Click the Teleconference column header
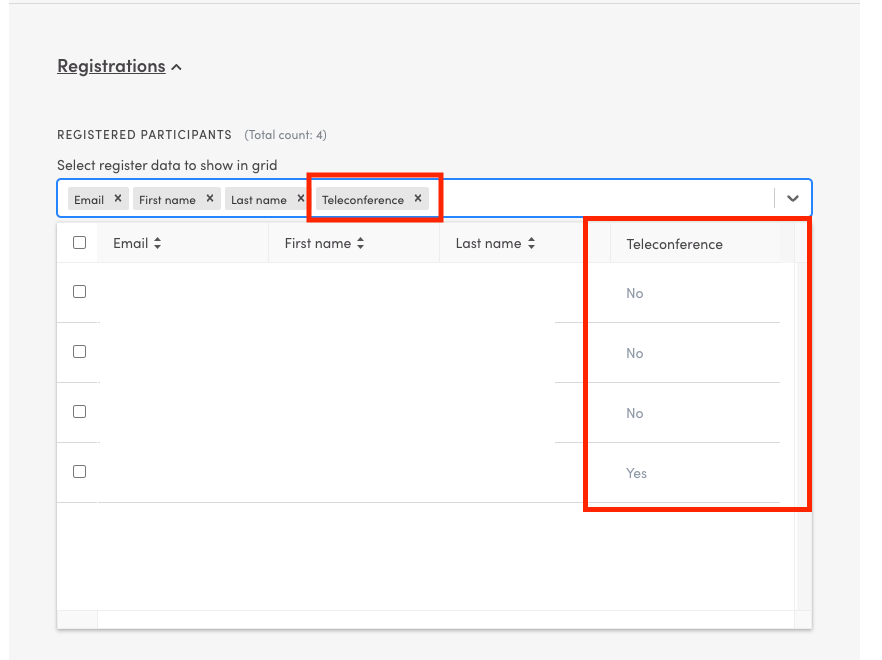The height and width of the screenshot is (660, 882). pos(674,244)
